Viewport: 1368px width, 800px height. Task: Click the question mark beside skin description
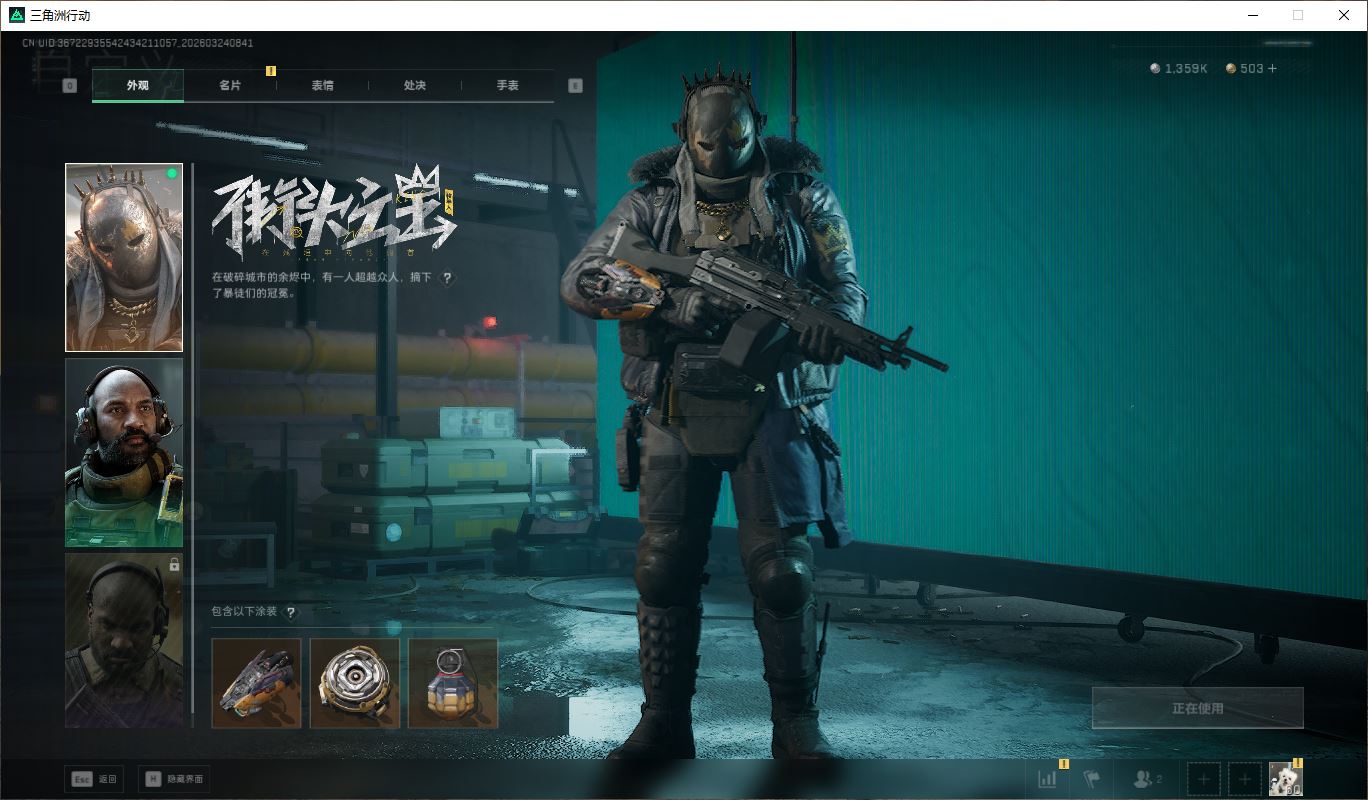point(447,278)
